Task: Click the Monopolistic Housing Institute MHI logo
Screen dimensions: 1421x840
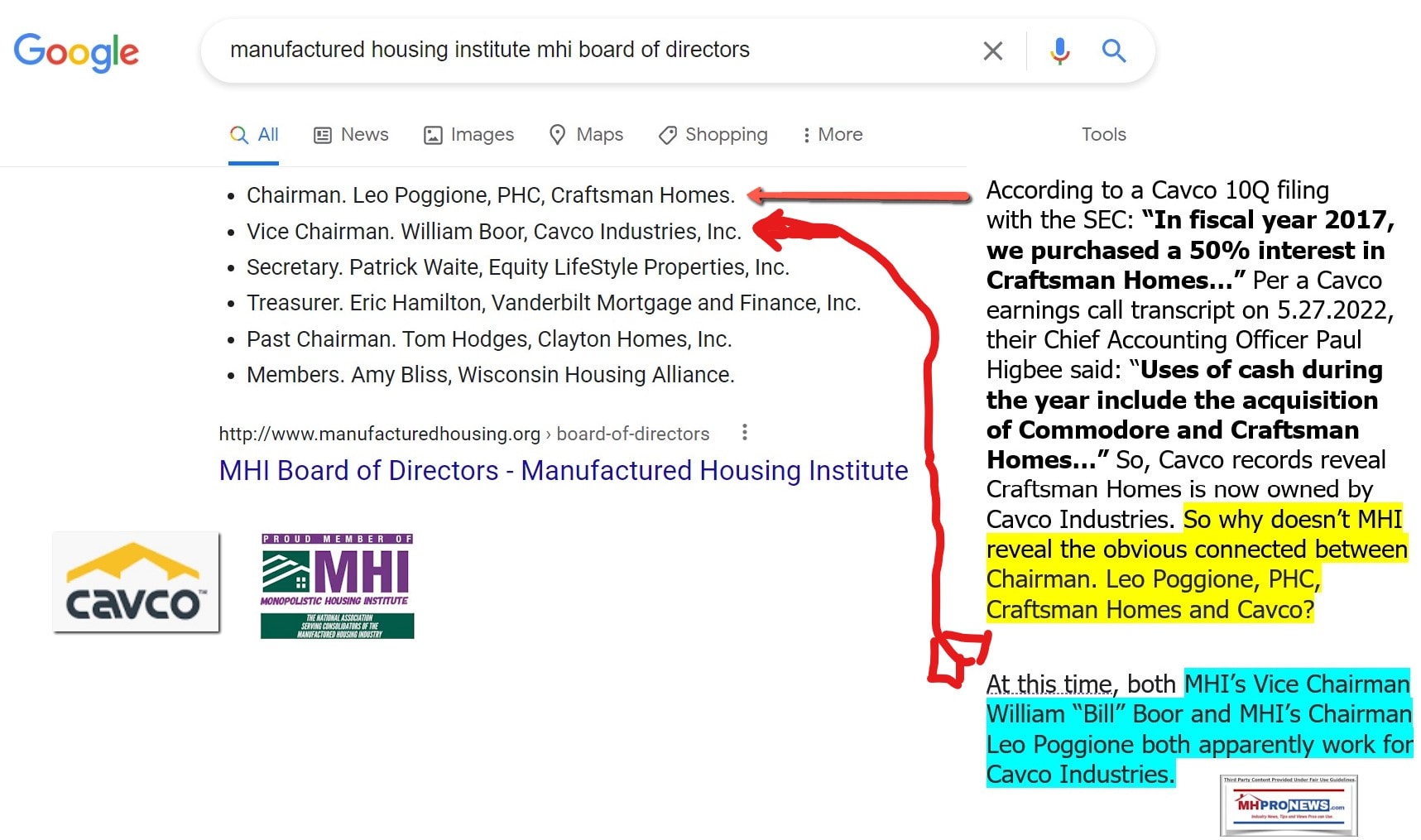Action: click(x=337, y=586)
